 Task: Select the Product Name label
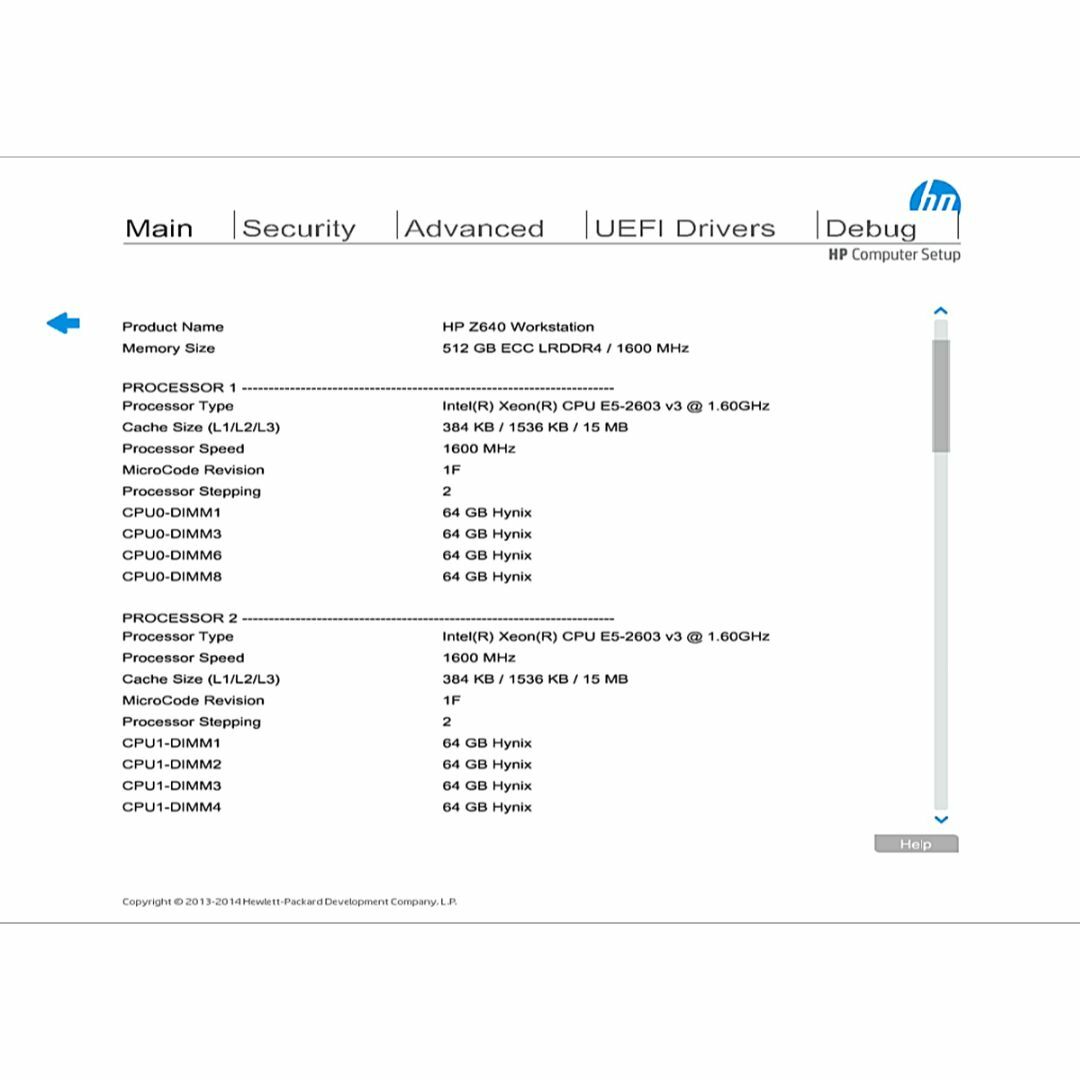pyautogui.click(x=173, y=326)
